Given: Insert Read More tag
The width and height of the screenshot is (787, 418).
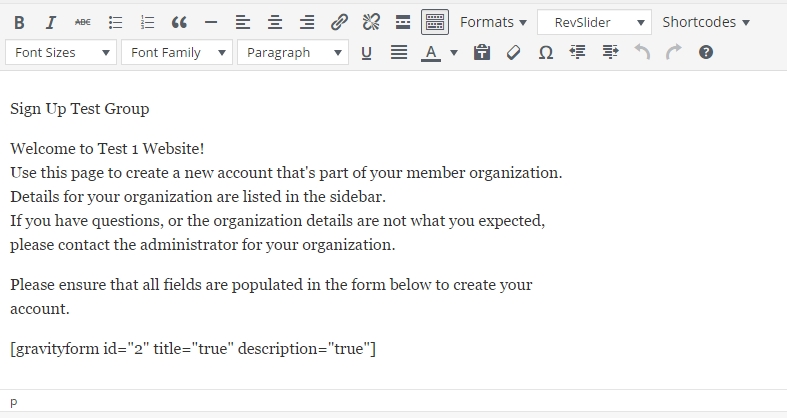Looking at the screenshot, I should pos(403,22).
